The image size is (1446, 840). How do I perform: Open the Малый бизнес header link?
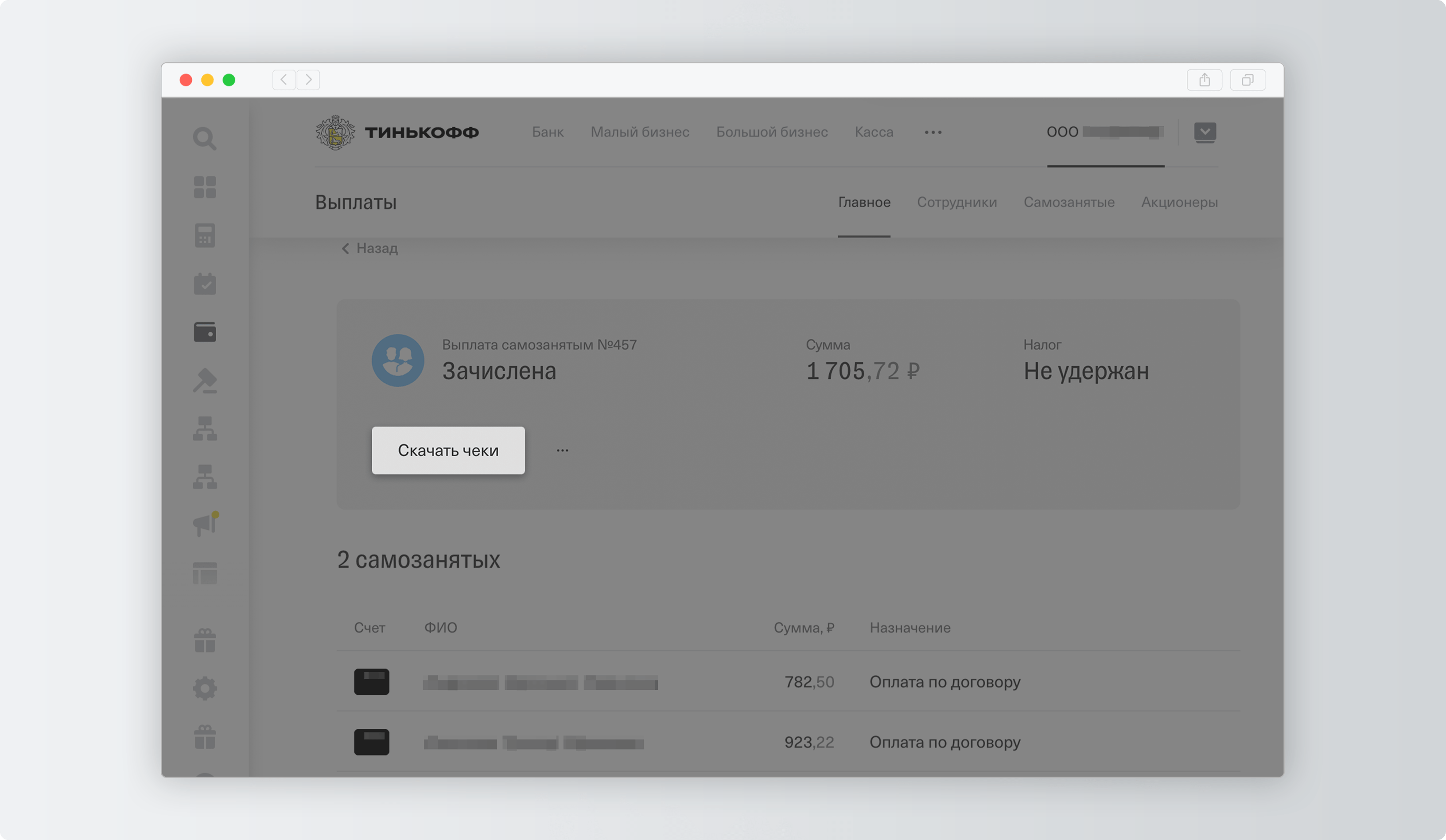(x=639, y=132)
